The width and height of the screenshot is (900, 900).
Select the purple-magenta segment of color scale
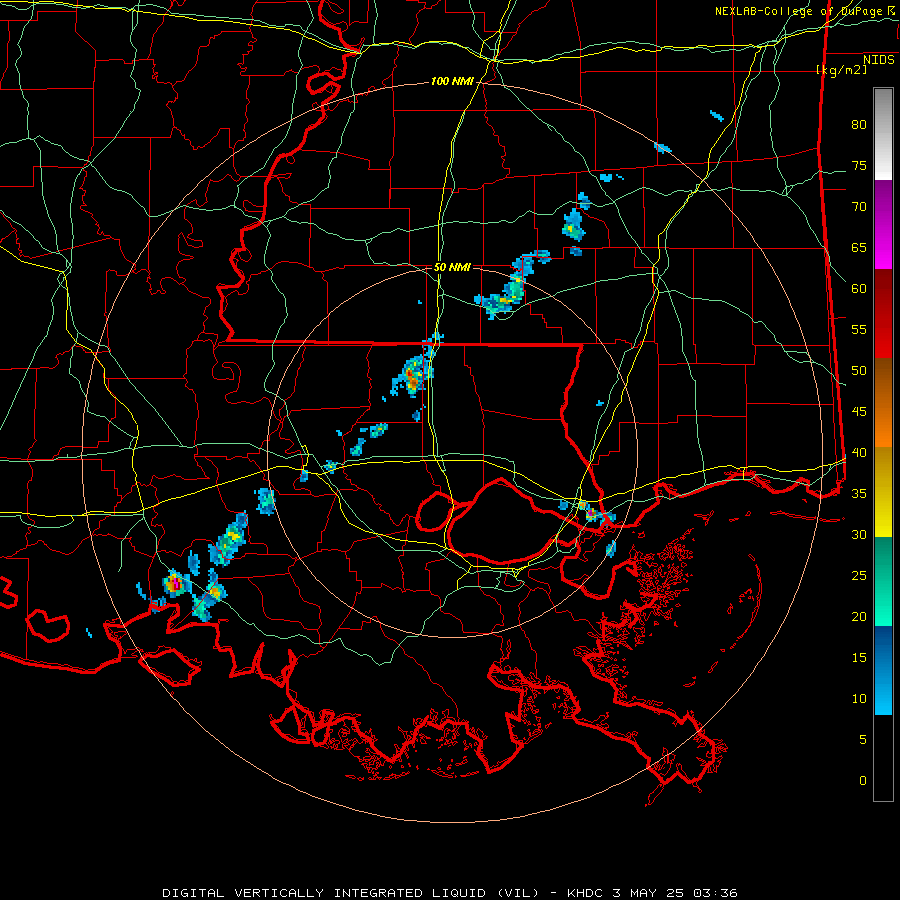tap(883, 224)
